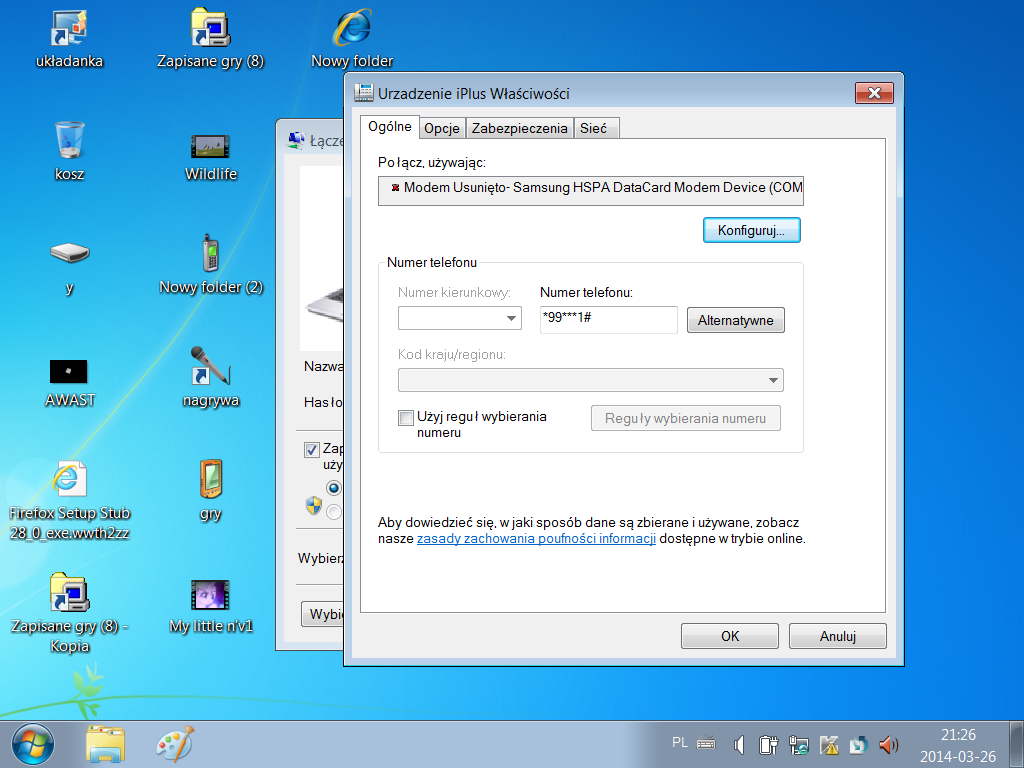Click the clock showing 21:26
The width and height of the screenshot is (1024, 768).
point(958,735)
